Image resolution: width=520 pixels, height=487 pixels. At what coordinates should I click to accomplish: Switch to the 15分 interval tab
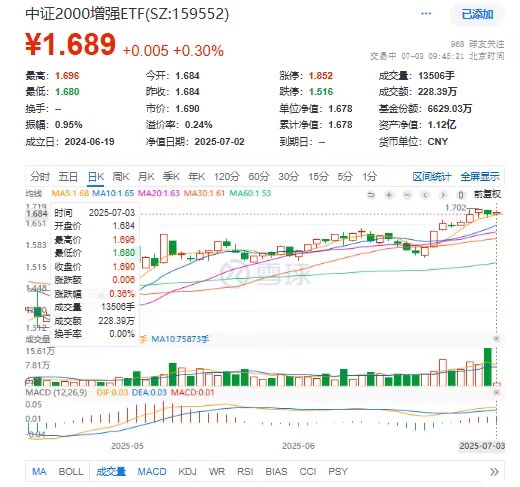[318, 176]
